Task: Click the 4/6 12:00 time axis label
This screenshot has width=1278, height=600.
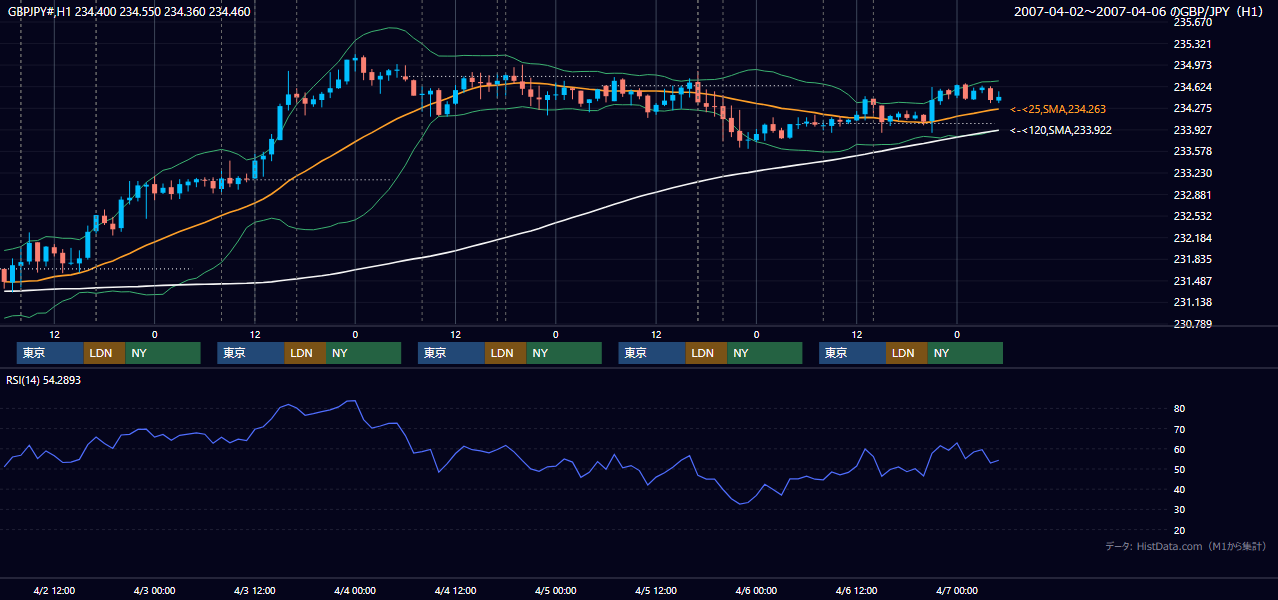Action: coord(857,590)
